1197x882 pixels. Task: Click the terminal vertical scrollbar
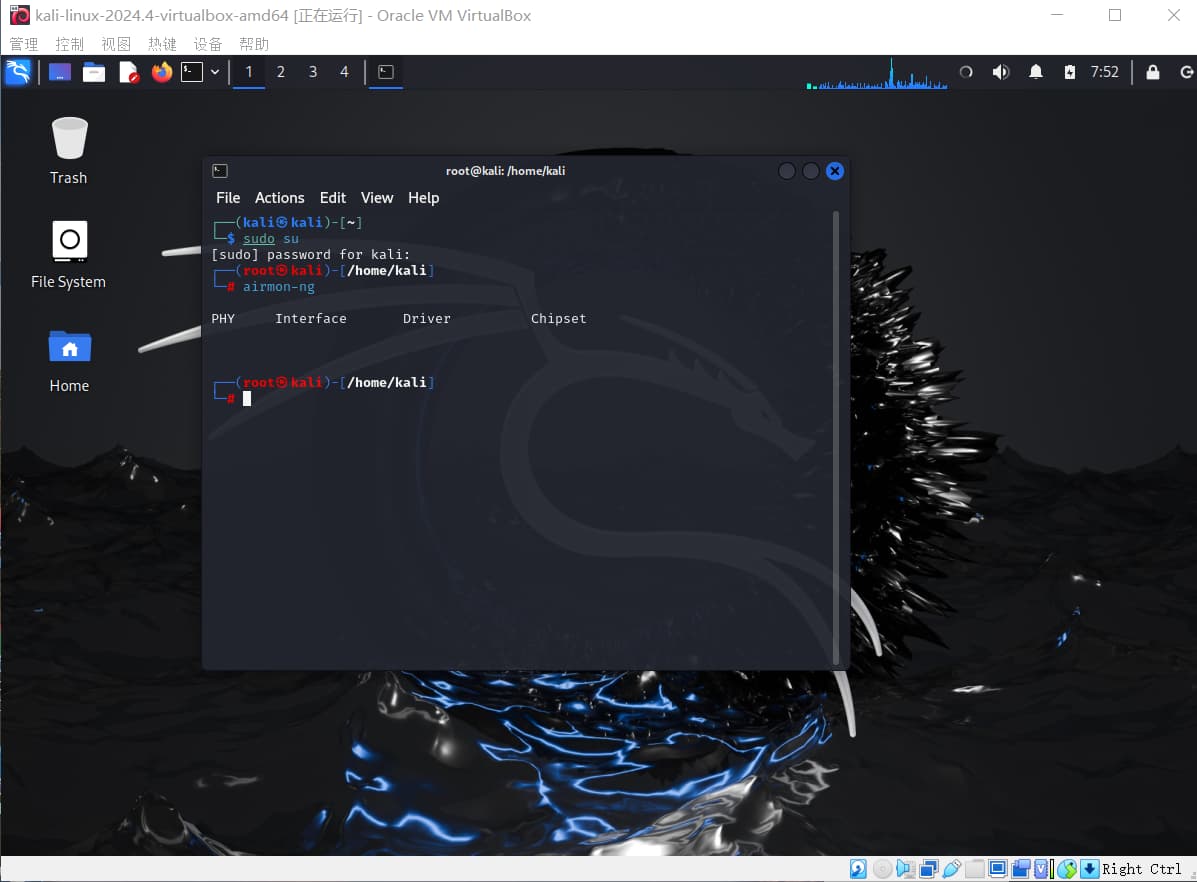(x=836, y=438)
